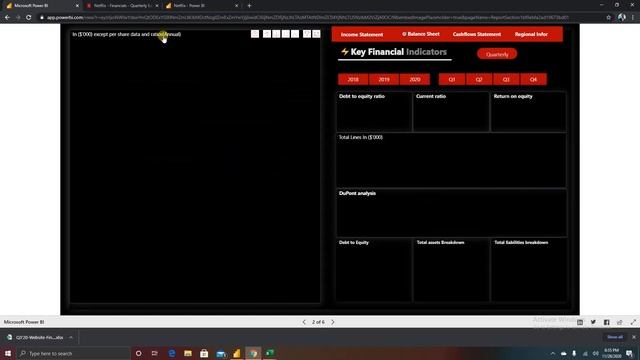Screen dimensions: 640x360
Task: Click the second white visual header icon
Action: pyautogui.click(x=267, y=34)
